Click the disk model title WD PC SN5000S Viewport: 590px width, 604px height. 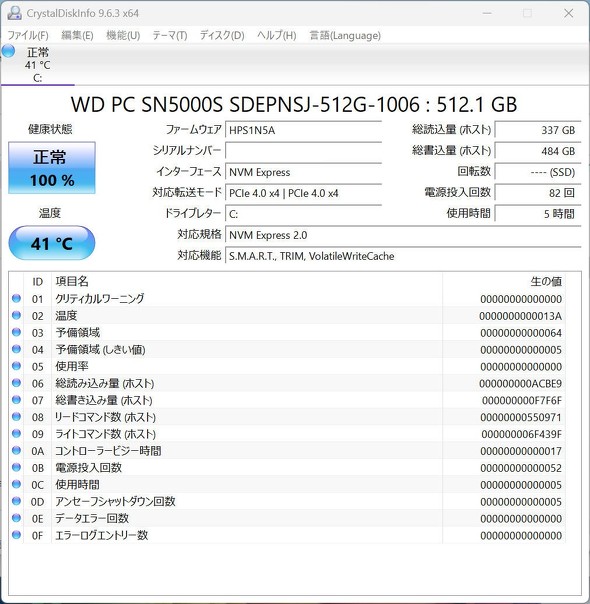294,104
